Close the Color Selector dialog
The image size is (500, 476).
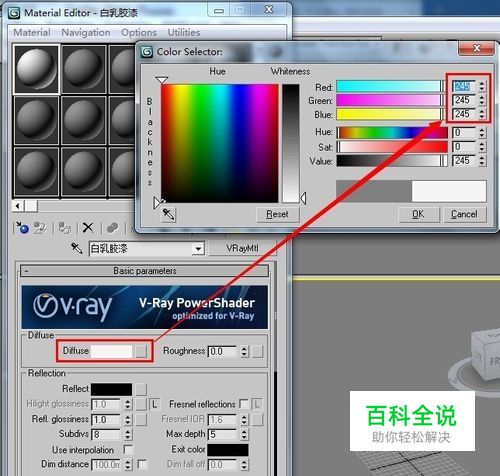476,49
